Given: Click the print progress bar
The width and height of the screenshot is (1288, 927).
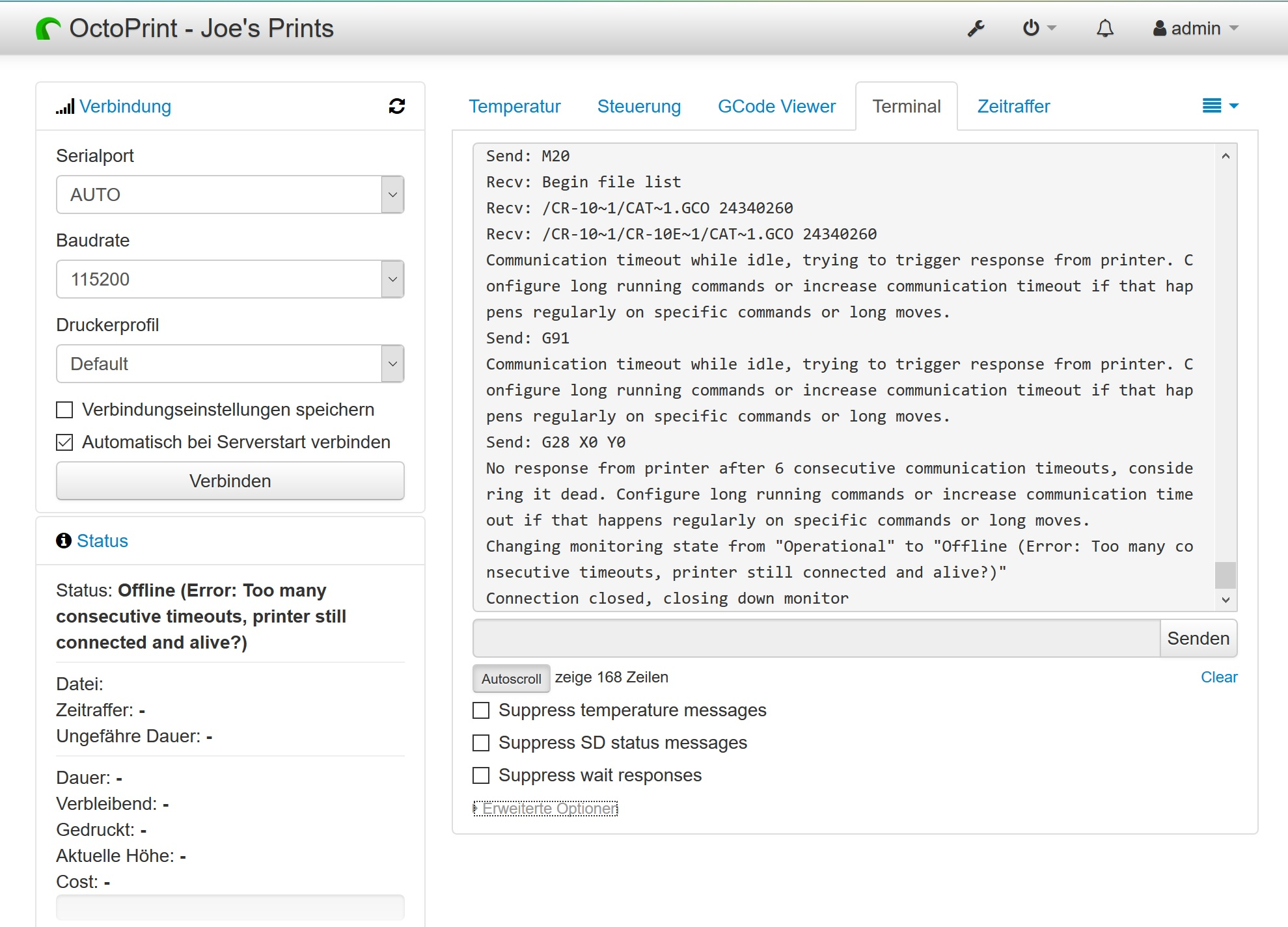Looking at the screenshot, I should (230, 907).
